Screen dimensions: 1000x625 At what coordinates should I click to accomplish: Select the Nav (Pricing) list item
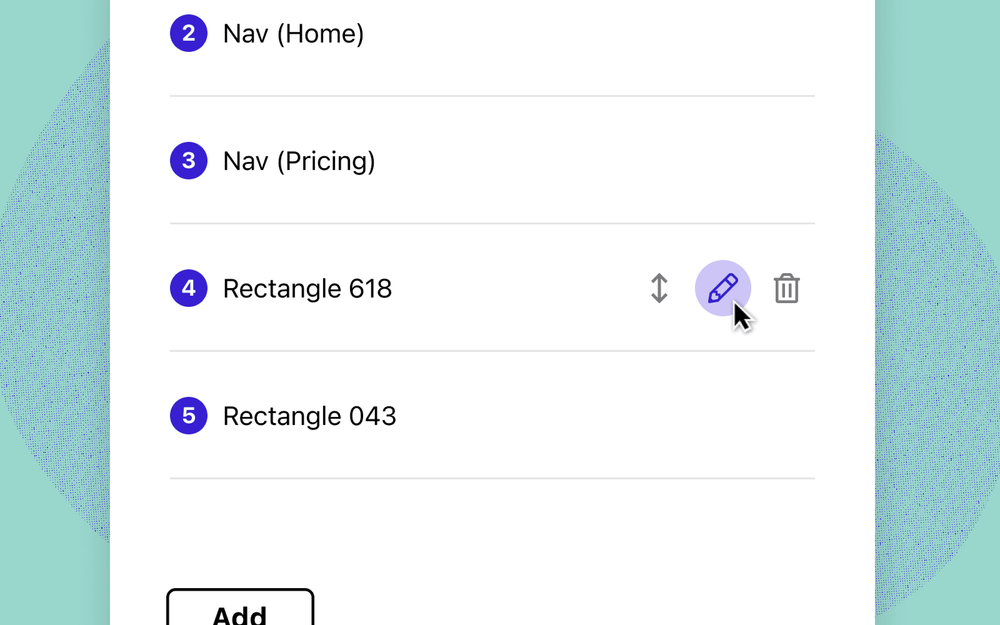pos(299,160)
